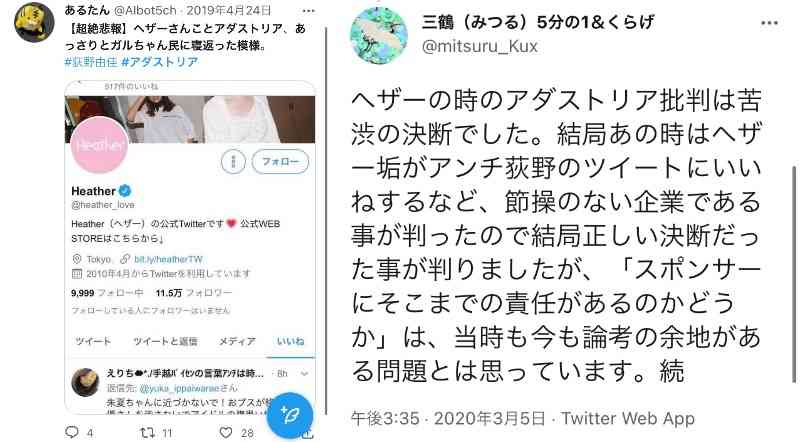
Task: Open the ツイートと返信 tab
Action: pos(165,341)
